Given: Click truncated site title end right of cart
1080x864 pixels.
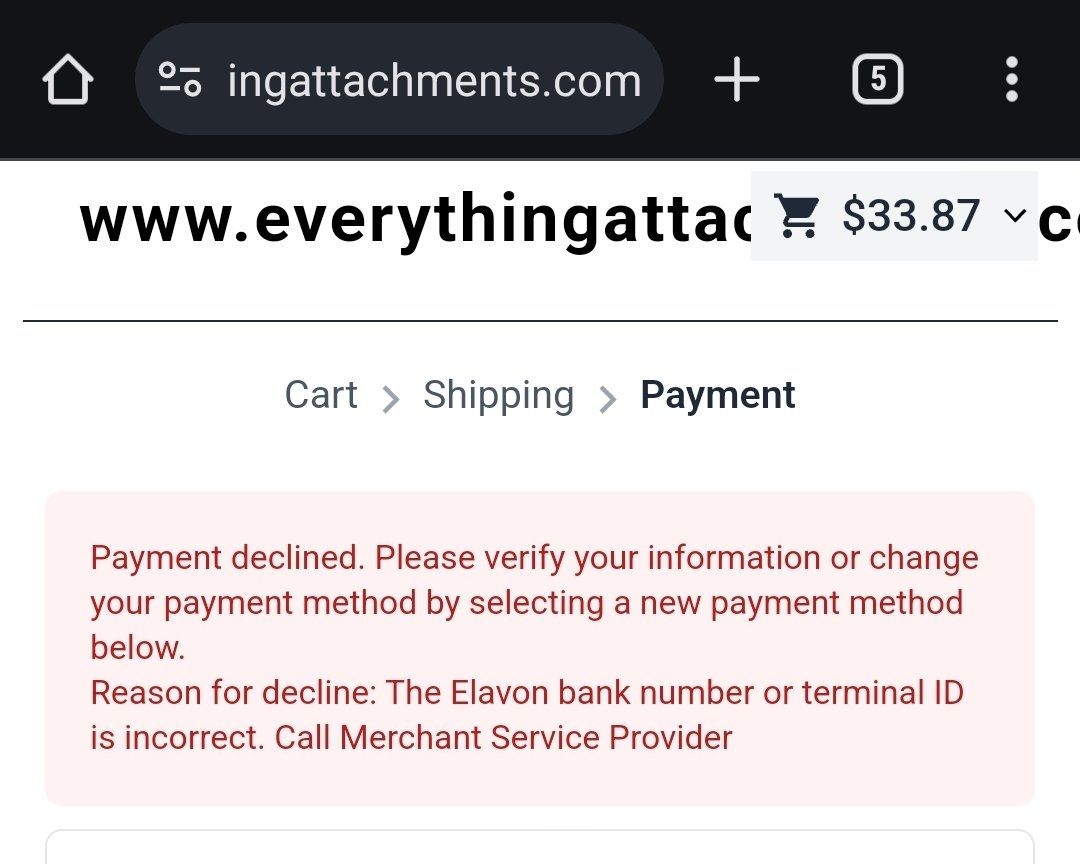Looking at the screenshot, I should pyautogui.click(x=1058, y=221).
